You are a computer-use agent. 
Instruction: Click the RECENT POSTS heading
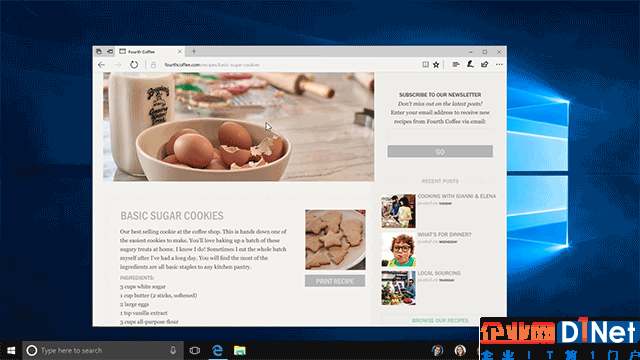[440, 181]
